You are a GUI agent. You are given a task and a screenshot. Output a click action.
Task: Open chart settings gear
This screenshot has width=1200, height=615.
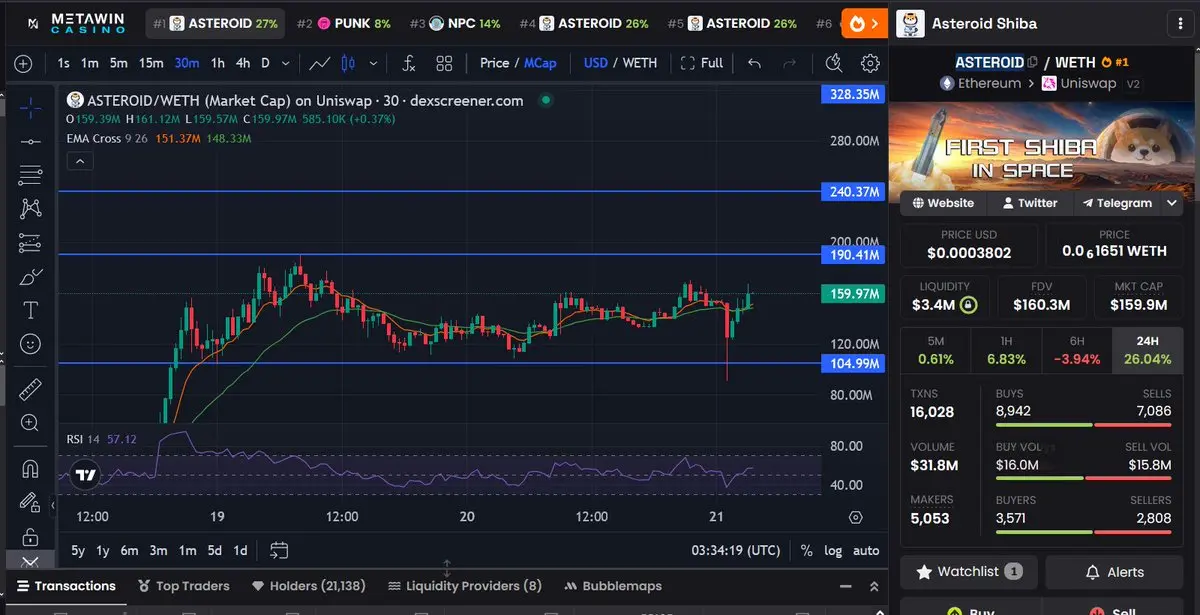pyautogui.click(x=870, y=63)
